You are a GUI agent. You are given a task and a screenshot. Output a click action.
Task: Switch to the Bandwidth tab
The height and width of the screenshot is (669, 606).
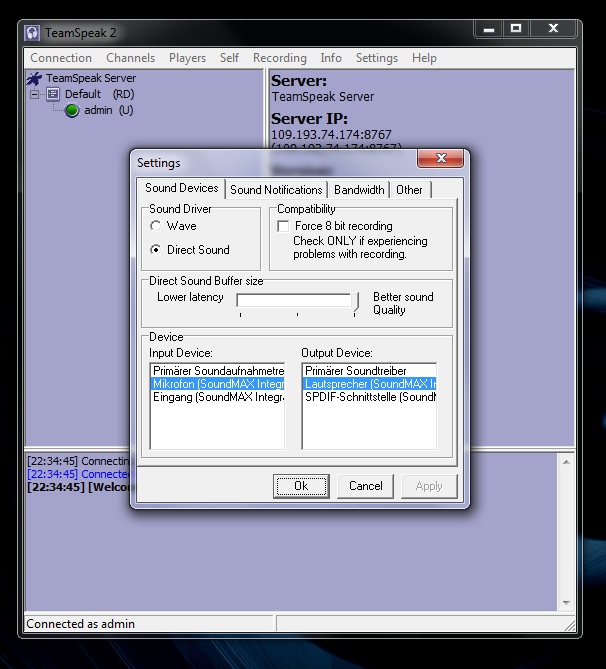[x=359, y=190]
